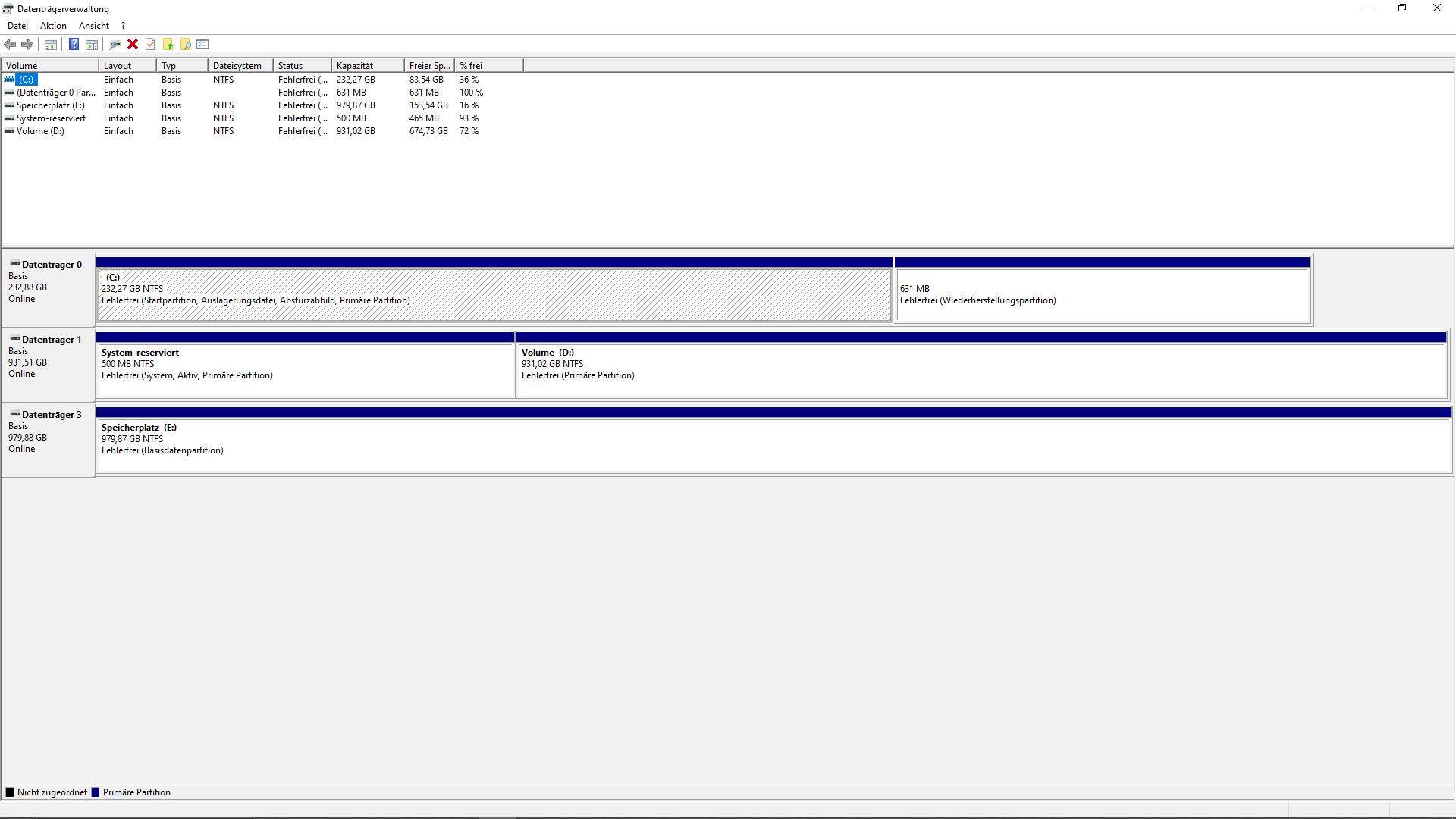Toggle the action pane toolbar icon
1456x819 pixels.
pyautogui.click(x=92, y=44)
